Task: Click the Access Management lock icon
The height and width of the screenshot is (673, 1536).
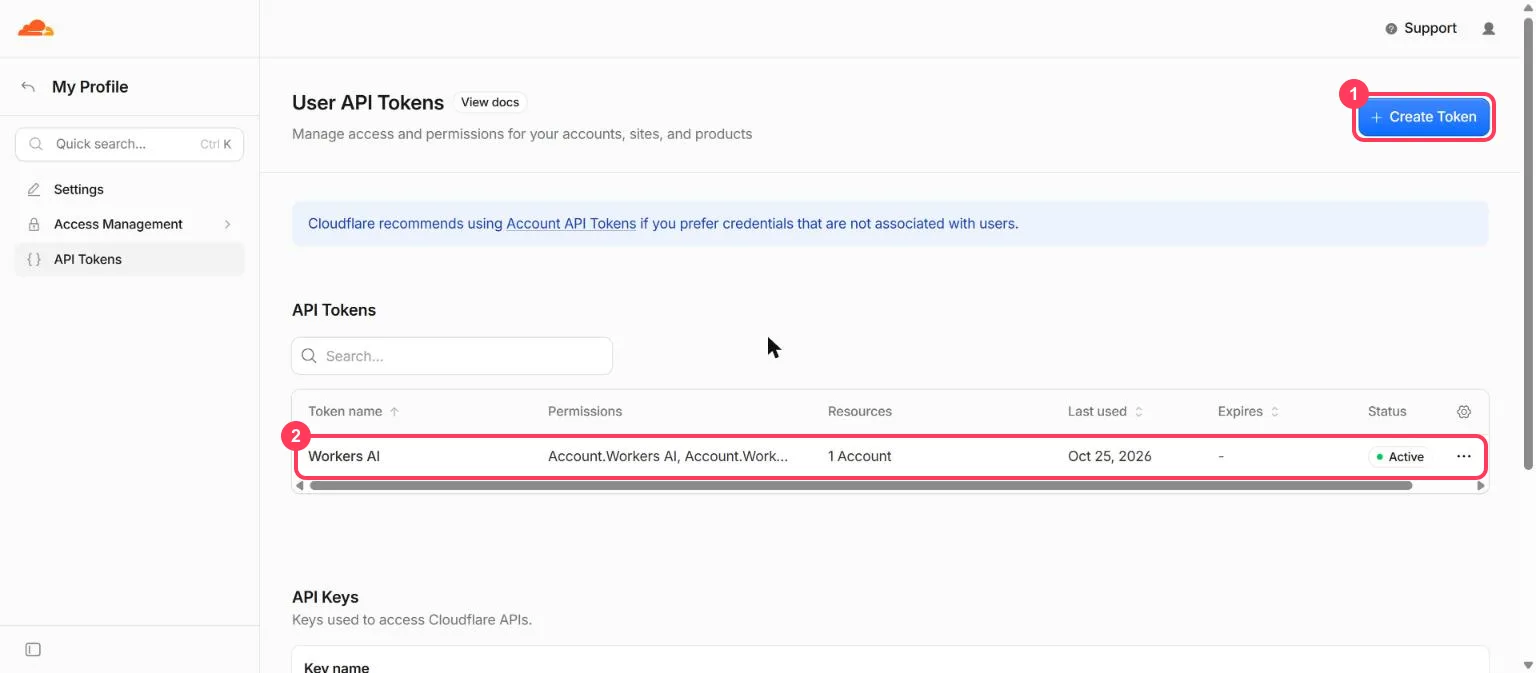Action: click(34, 225)
